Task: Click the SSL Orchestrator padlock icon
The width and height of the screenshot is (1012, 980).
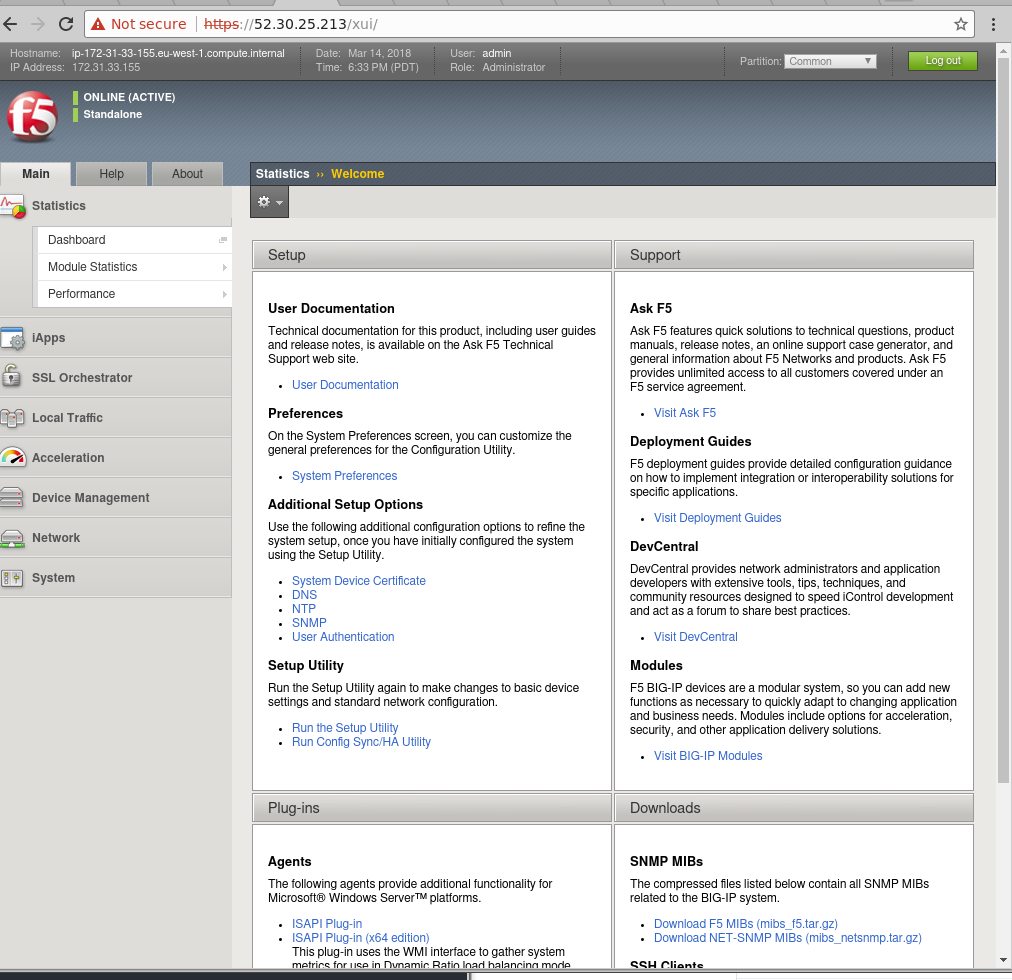Action: point(12,377)
